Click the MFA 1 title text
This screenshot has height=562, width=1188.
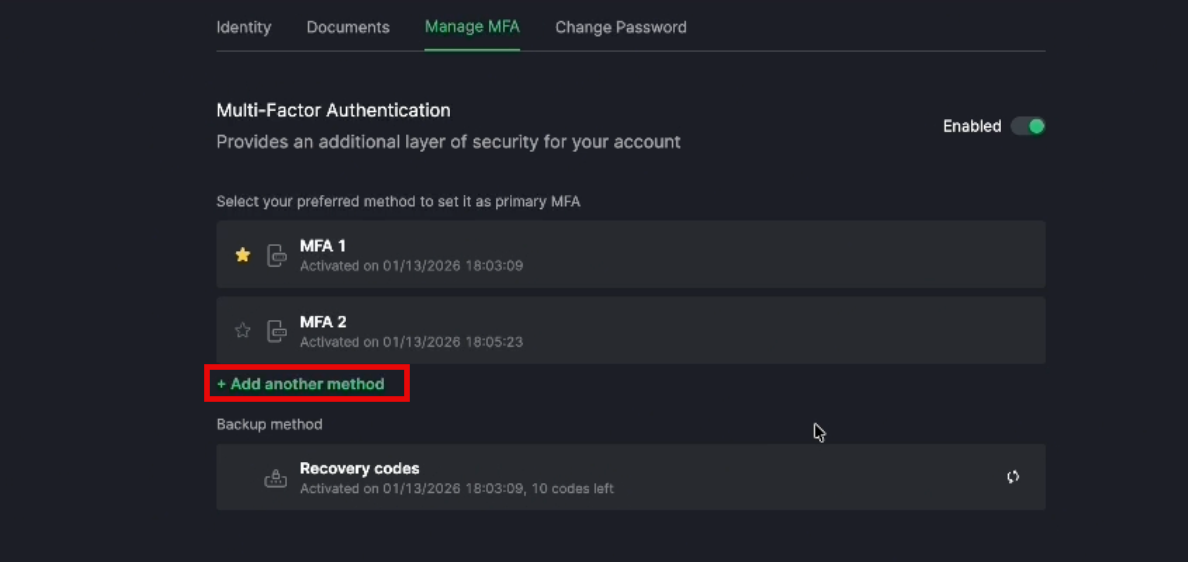(323, 246)
